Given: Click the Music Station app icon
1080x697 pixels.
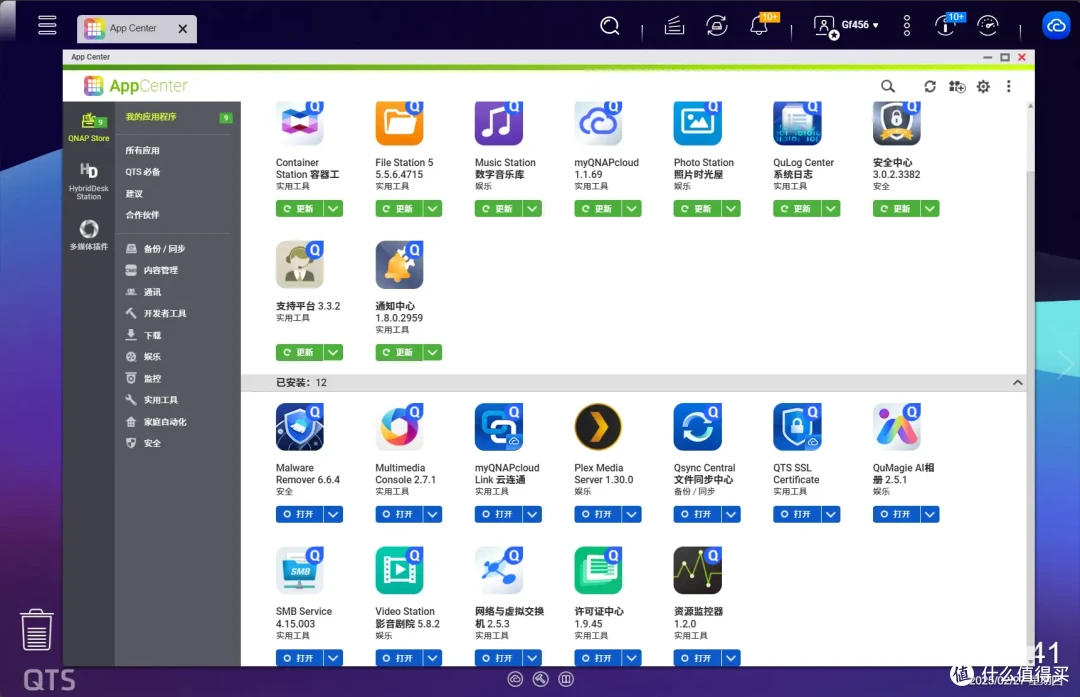Looking at the screenshot, I should (x=499, y=123).
